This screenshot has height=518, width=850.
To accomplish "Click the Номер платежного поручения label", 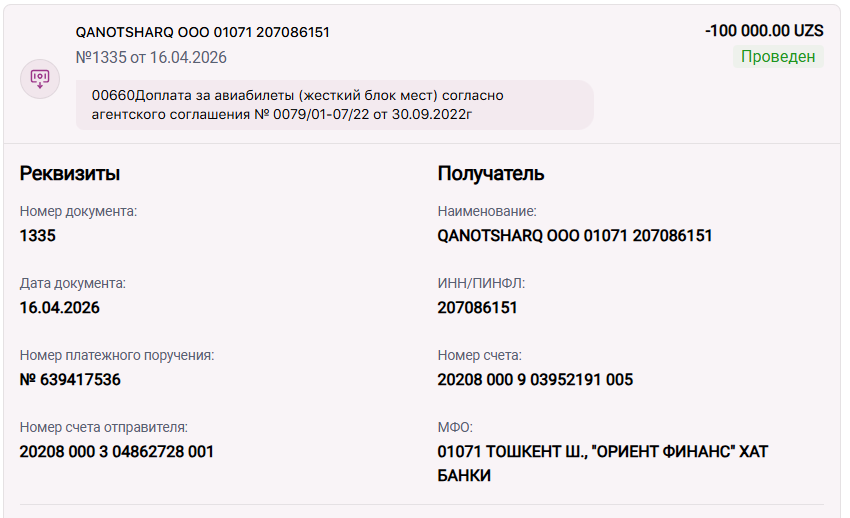I will 117,355.
